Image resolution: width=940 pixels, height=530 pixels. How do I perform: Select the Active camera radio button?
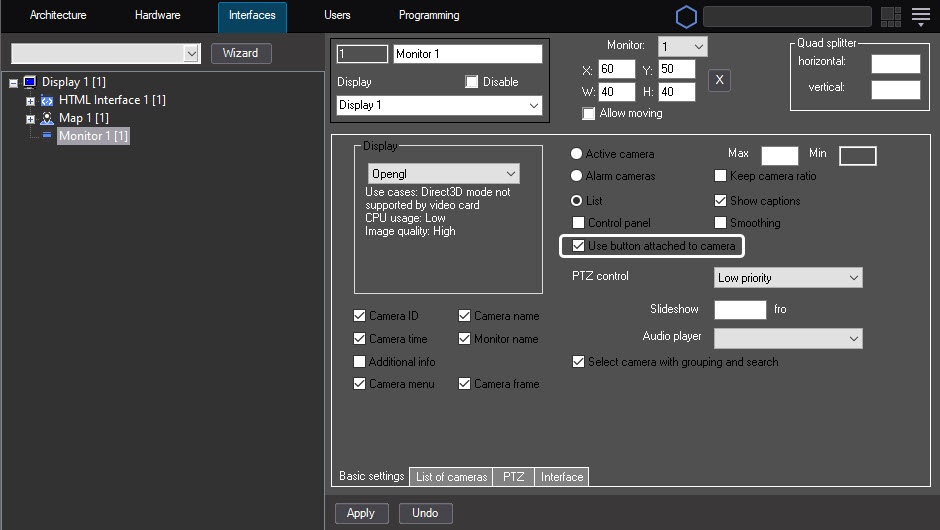(576, 154)
